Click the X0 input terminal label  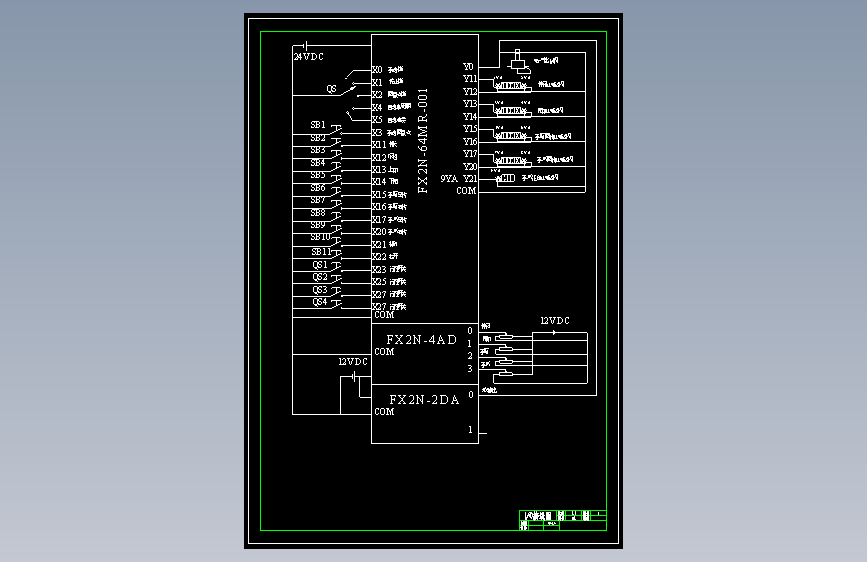[x=377, y=70]
